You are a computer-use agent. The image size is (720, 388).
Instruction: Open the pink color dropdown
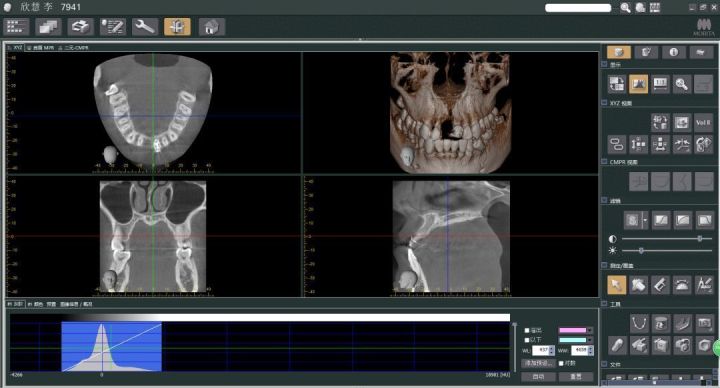[x=590, y=330]
